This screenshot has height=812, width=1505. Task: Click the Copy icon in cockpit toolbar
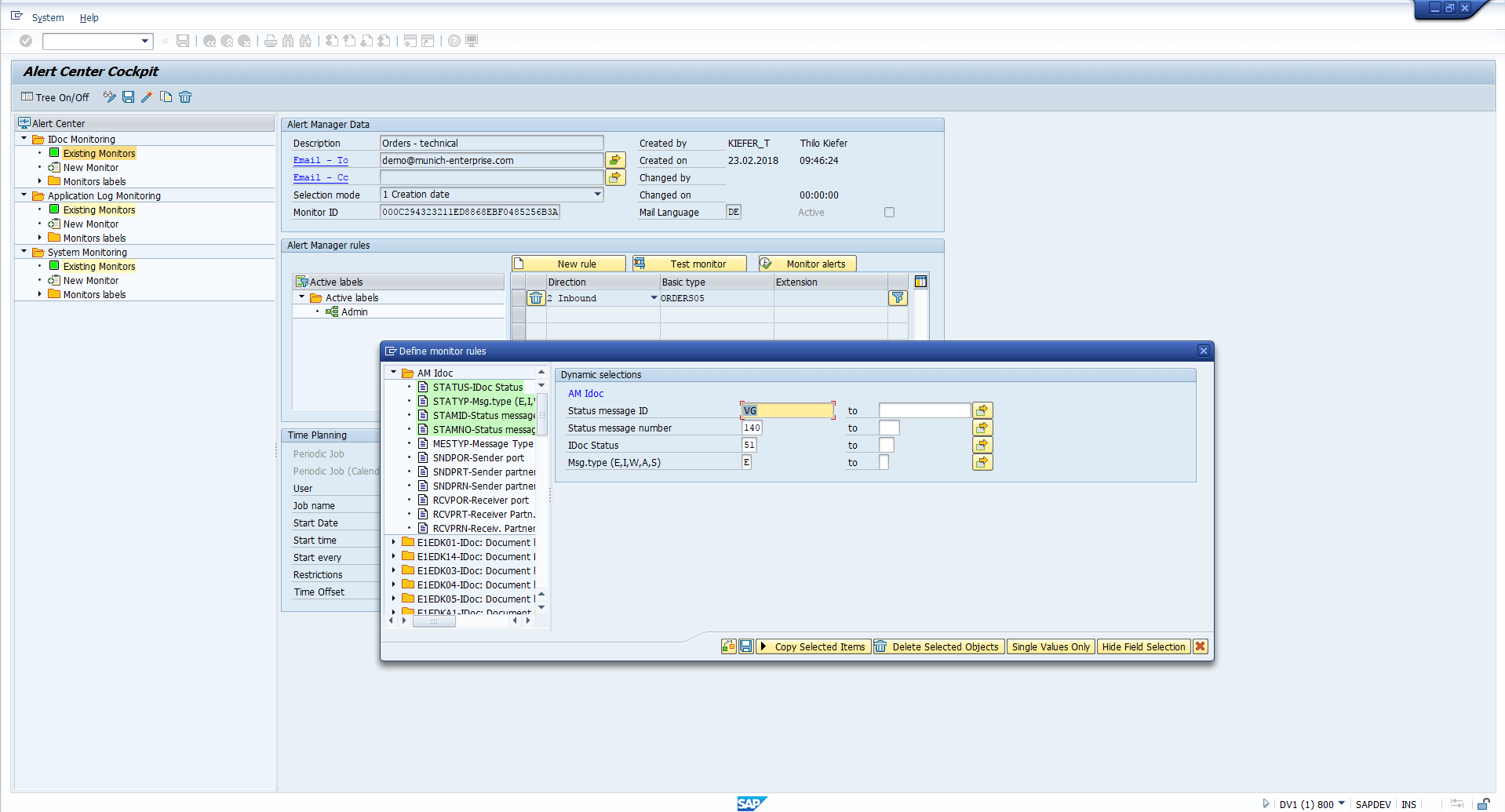pos(166,97)
